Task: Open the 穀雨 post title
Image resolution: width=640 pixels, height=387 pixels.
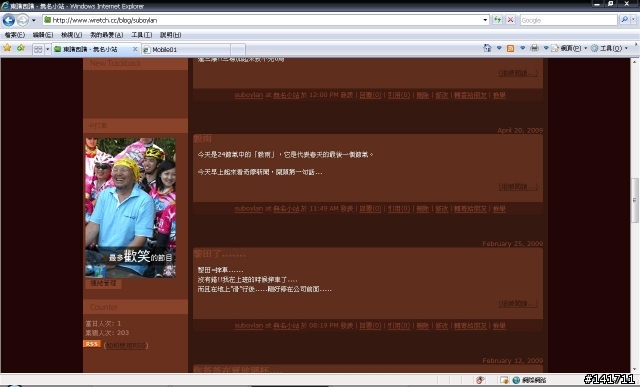Action: coord(202,139)
